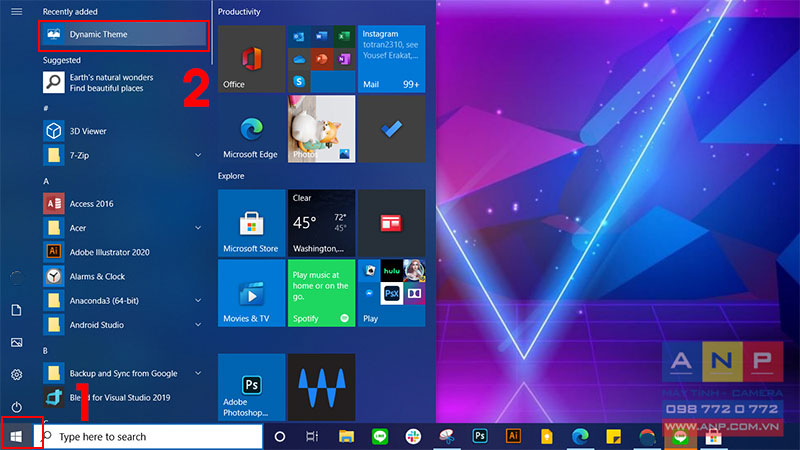Open Google Keep from the taskbar

546,437
